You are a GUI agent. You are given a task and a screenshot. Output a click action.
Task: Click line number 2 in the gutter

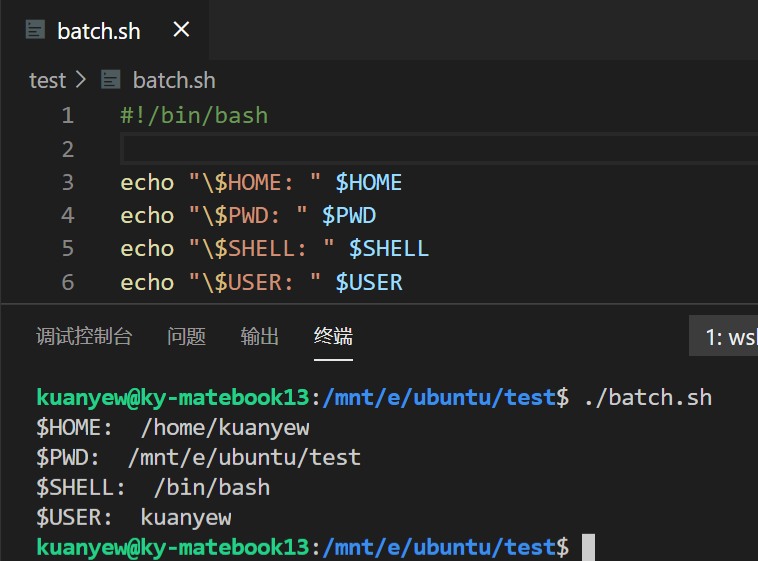point(68,149)
